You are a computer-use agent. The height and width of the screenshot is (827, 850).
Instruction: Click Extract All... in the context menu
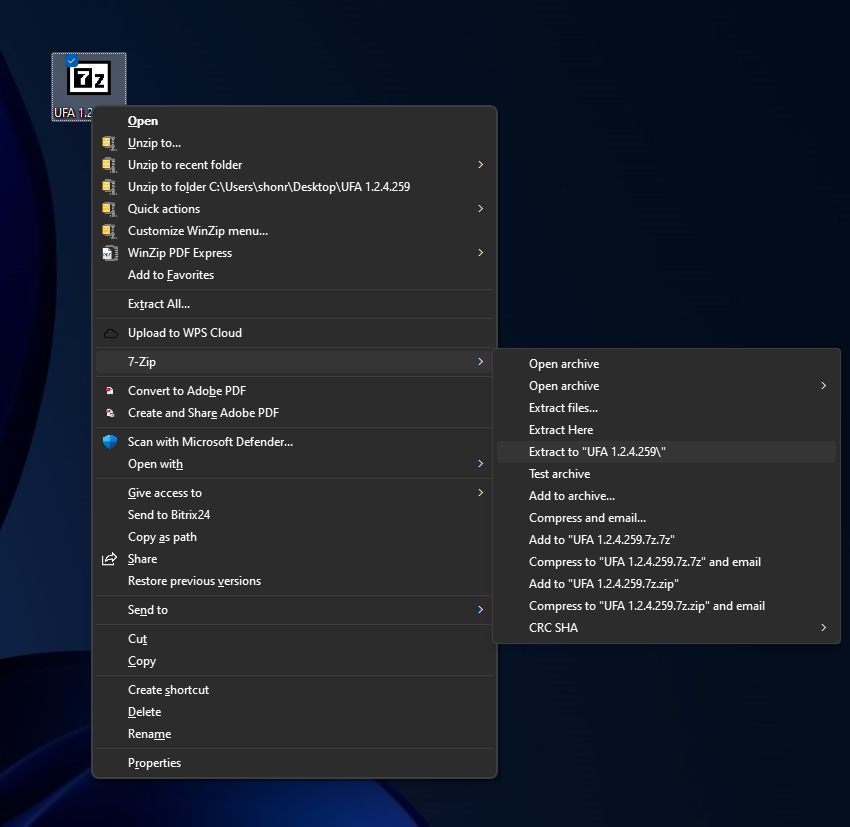(x=158, y=304)
